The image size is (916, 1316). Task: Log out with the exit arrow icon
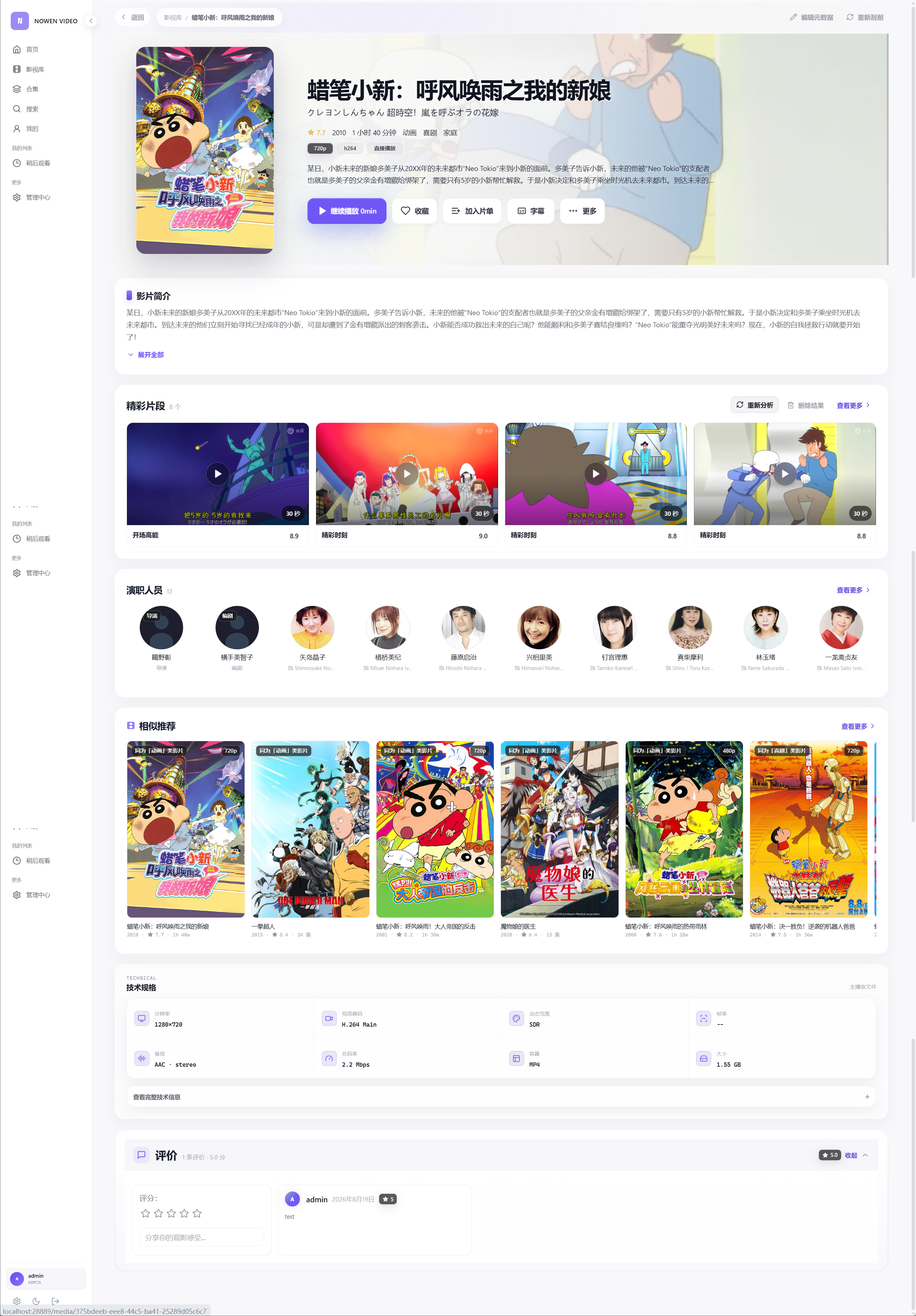click(55, 1301)
